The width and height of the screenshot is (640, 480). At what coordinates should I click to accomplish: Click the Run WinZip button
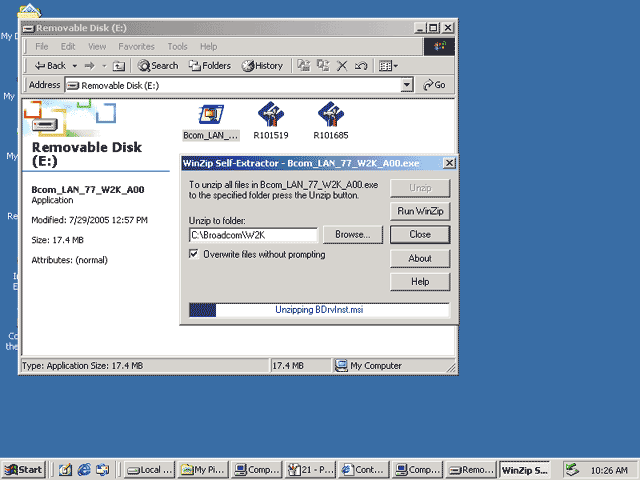420,211
